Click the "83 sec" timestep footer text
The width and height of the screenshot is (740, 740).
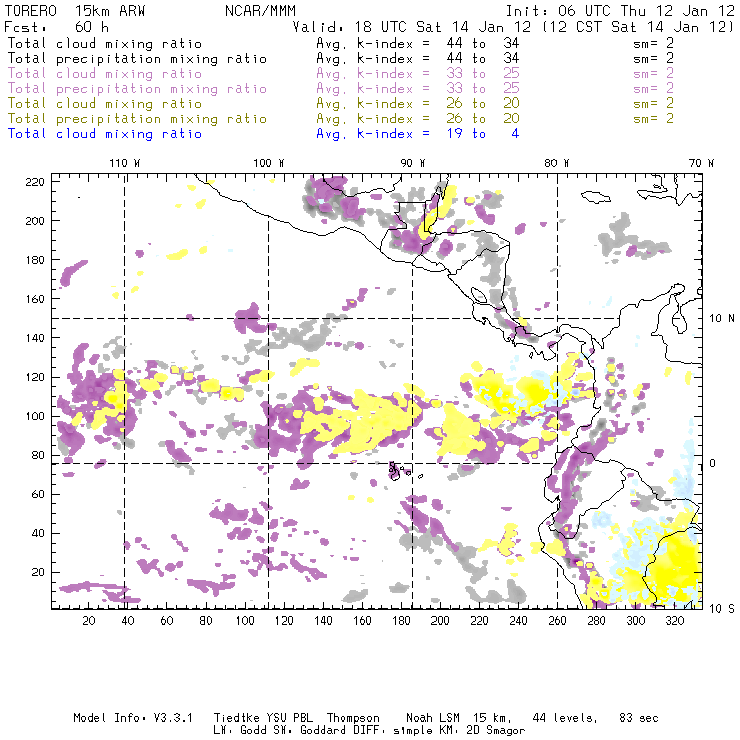639,718
